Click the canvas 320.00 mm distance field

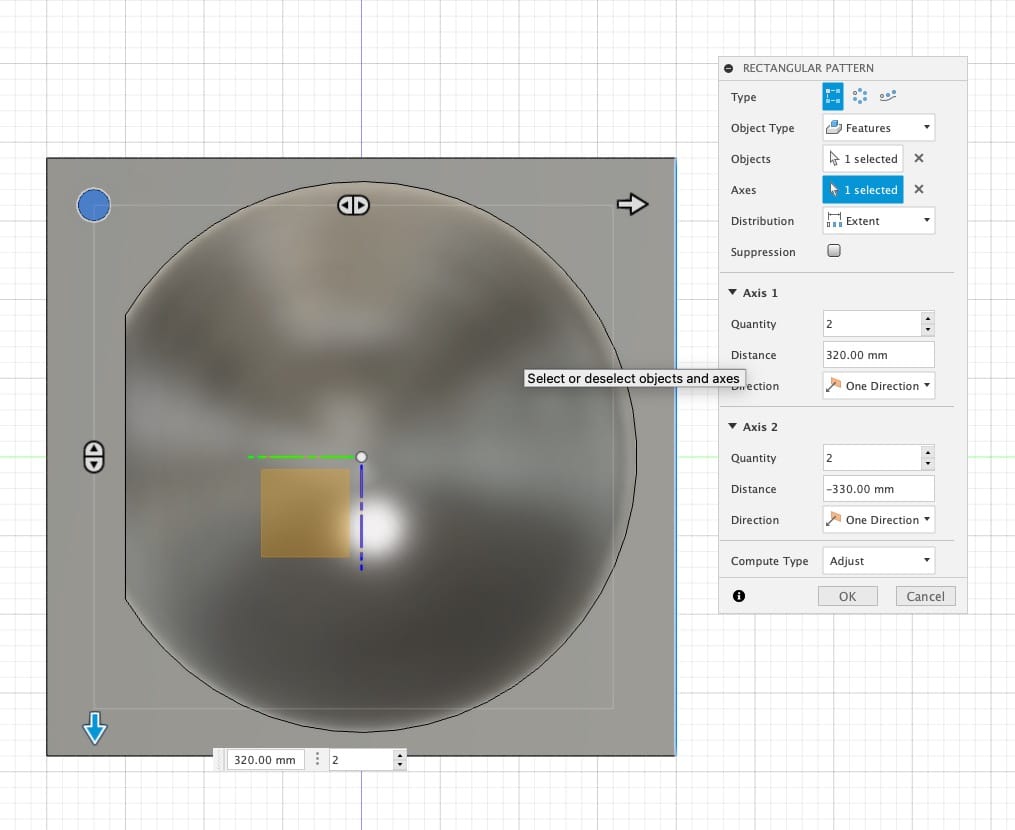tap(265, 759)
